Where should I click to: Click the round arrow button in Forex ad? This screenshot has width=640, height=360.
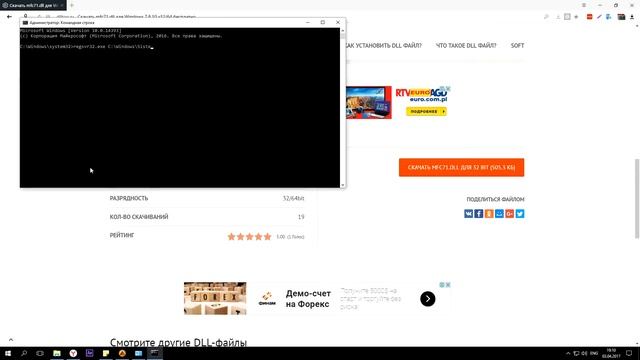(428, 299)
